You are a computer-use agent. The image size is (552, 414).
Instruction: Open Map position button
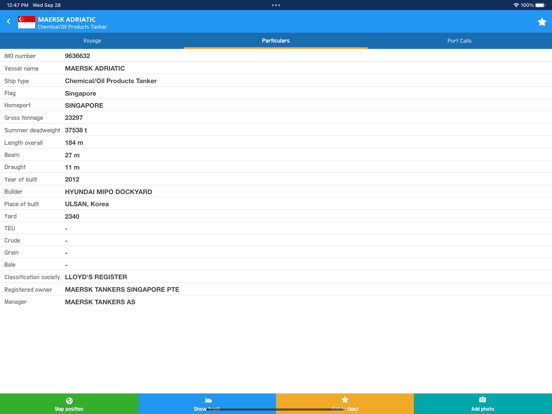69,404
